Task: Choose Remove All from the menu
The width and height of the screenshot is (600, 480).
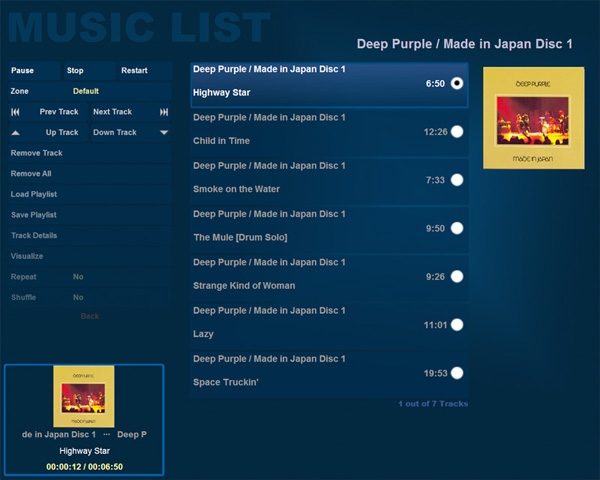Action: [x=90, y=174]
